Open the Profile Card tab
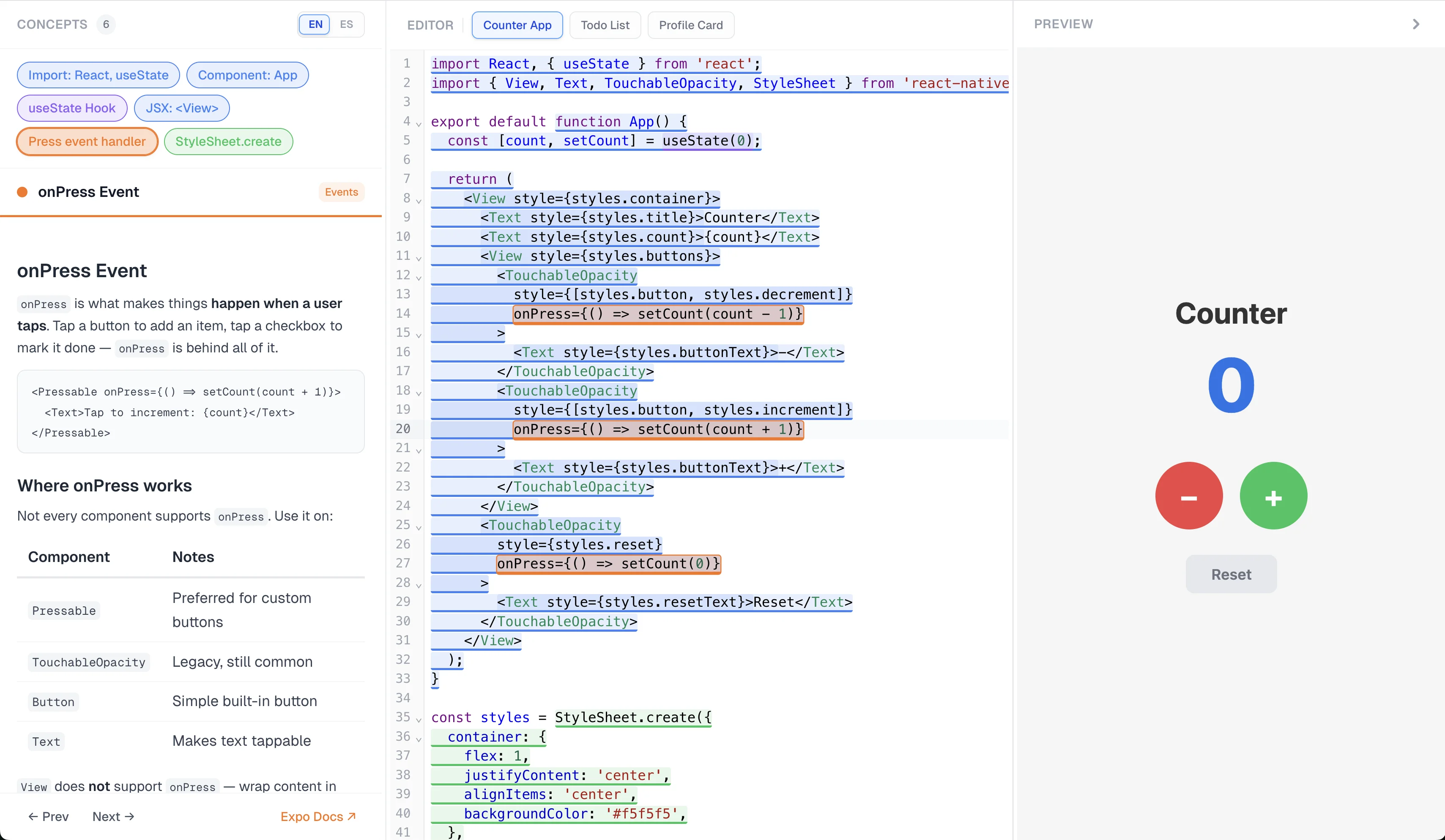Screen dimensions: 1445x840 pyautogui.click(x=690, y=25)
